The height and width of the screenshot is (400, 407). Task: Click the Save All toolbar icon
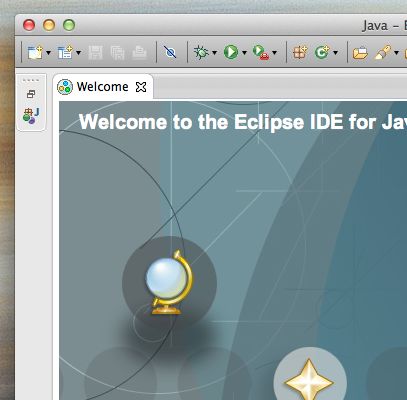[117, 53]
